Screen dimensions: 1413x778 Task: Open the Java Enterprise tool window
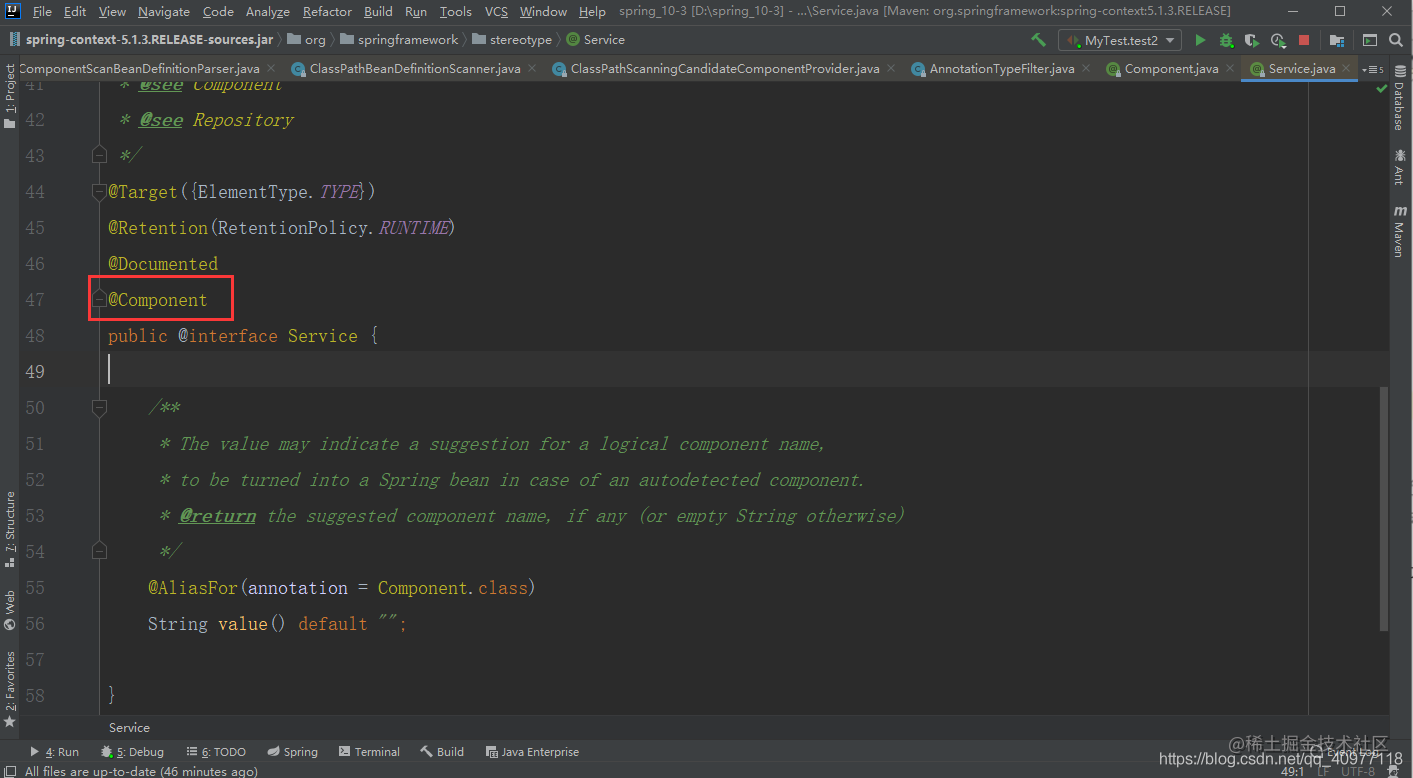(x=532, y=752)
